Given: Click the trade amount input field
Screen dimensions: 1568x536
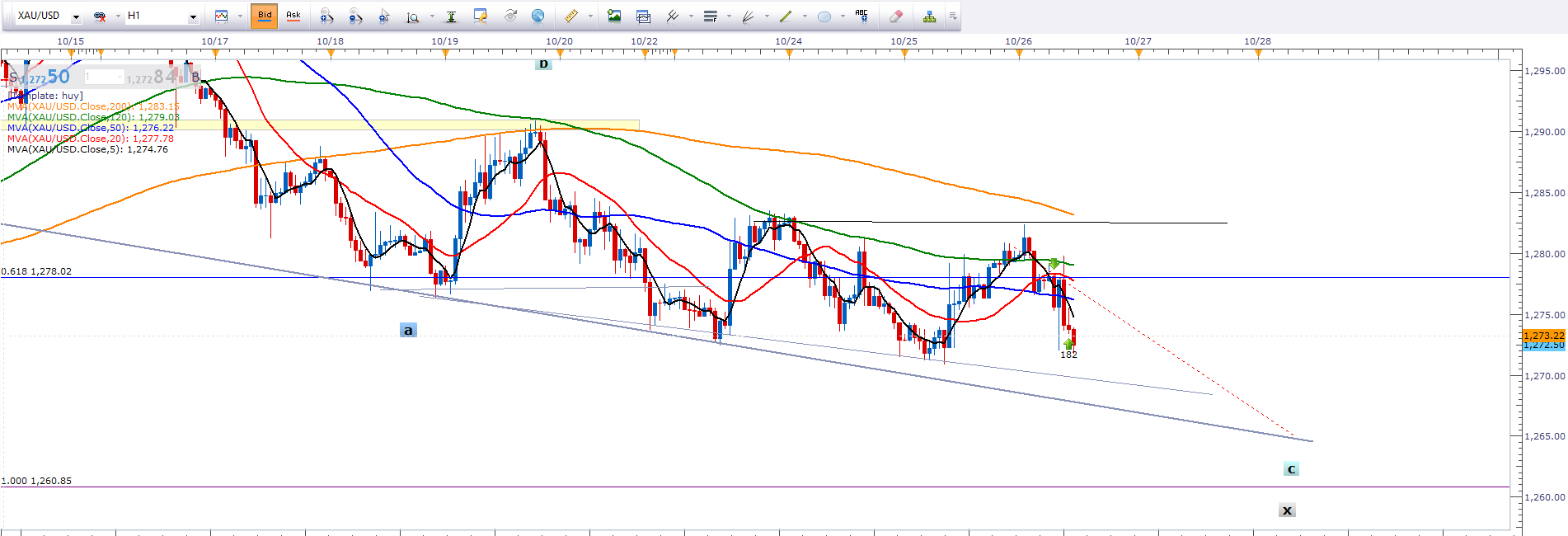Looking at the screenshot, I should tap(103, 77).
